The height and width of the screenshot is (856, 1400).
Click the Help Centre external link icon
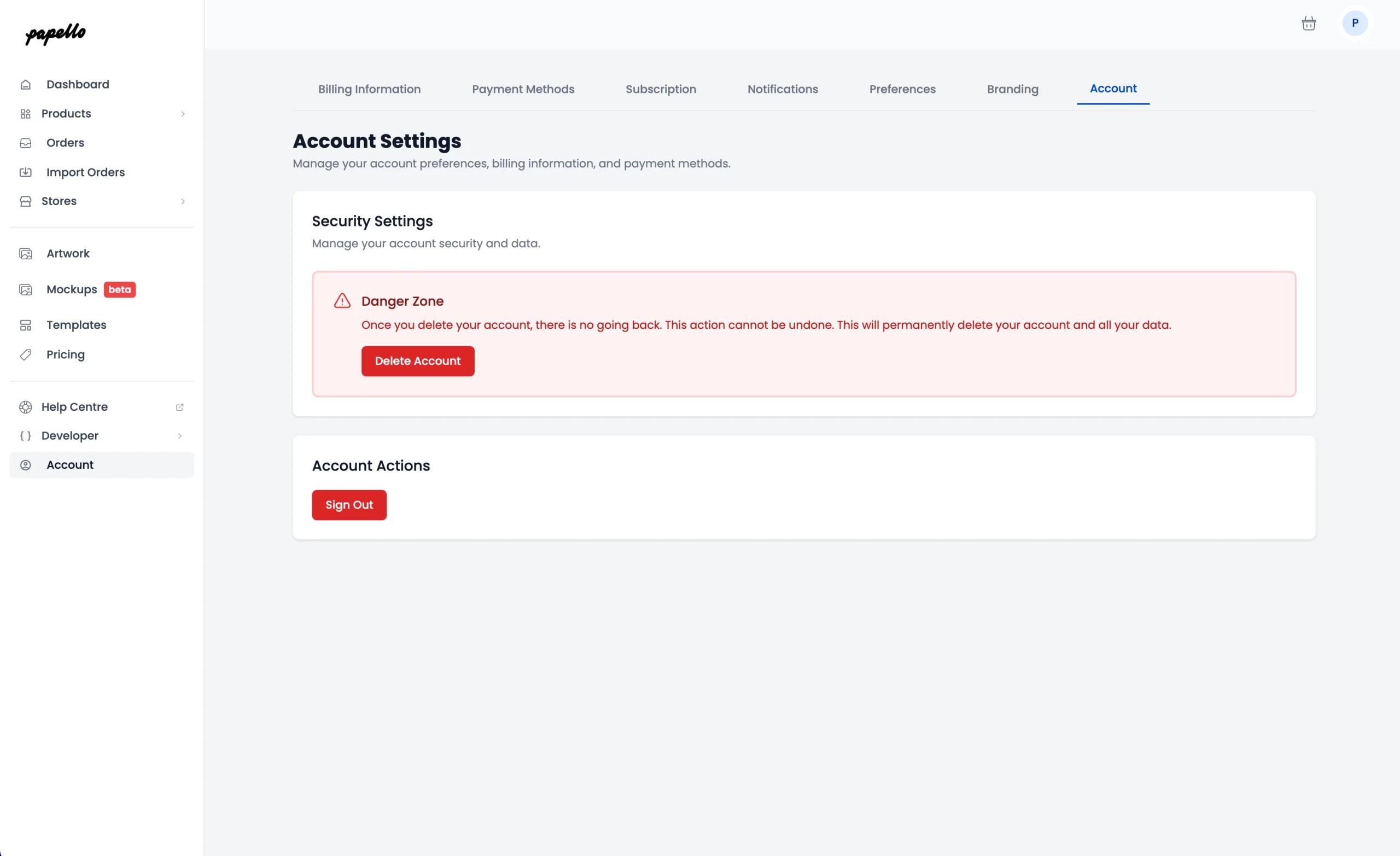pyautogui.click(x=179, y=407)
